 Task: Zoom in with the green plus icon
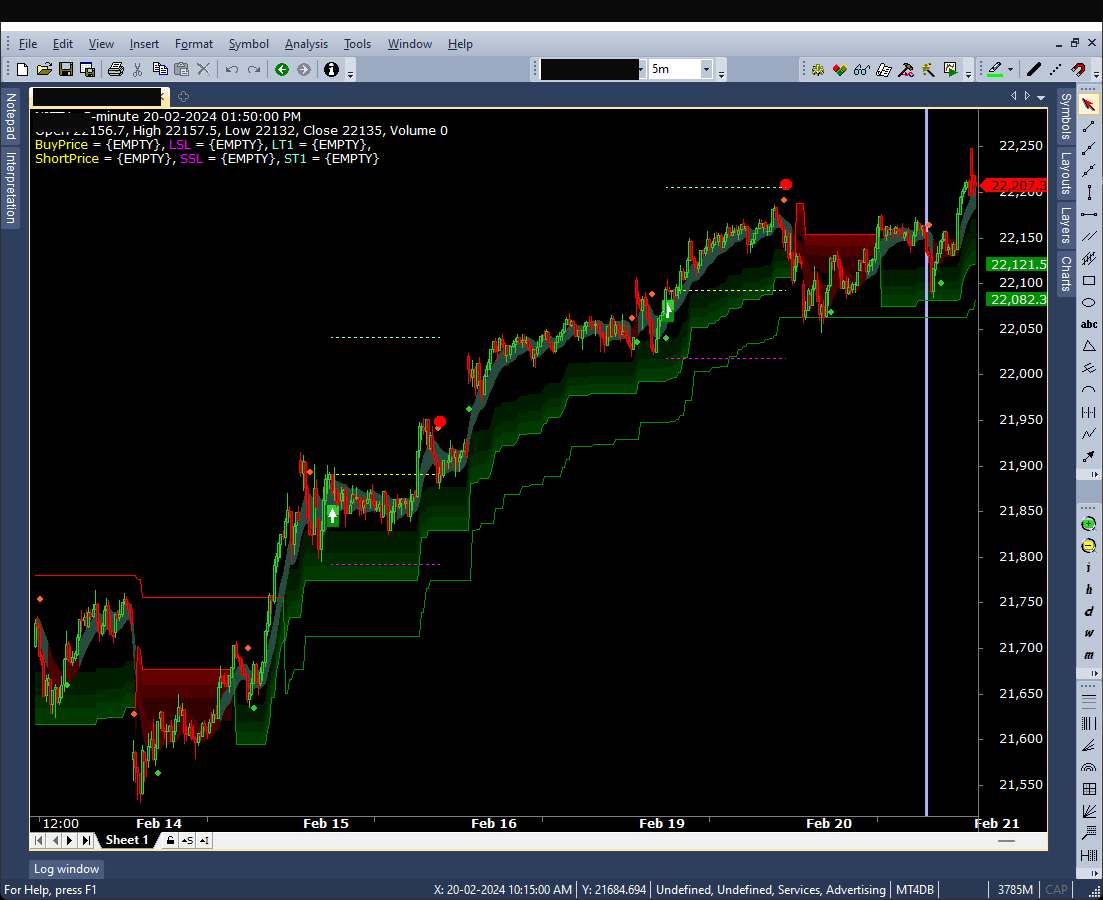pyautogui.click(x=1088, y=524)
